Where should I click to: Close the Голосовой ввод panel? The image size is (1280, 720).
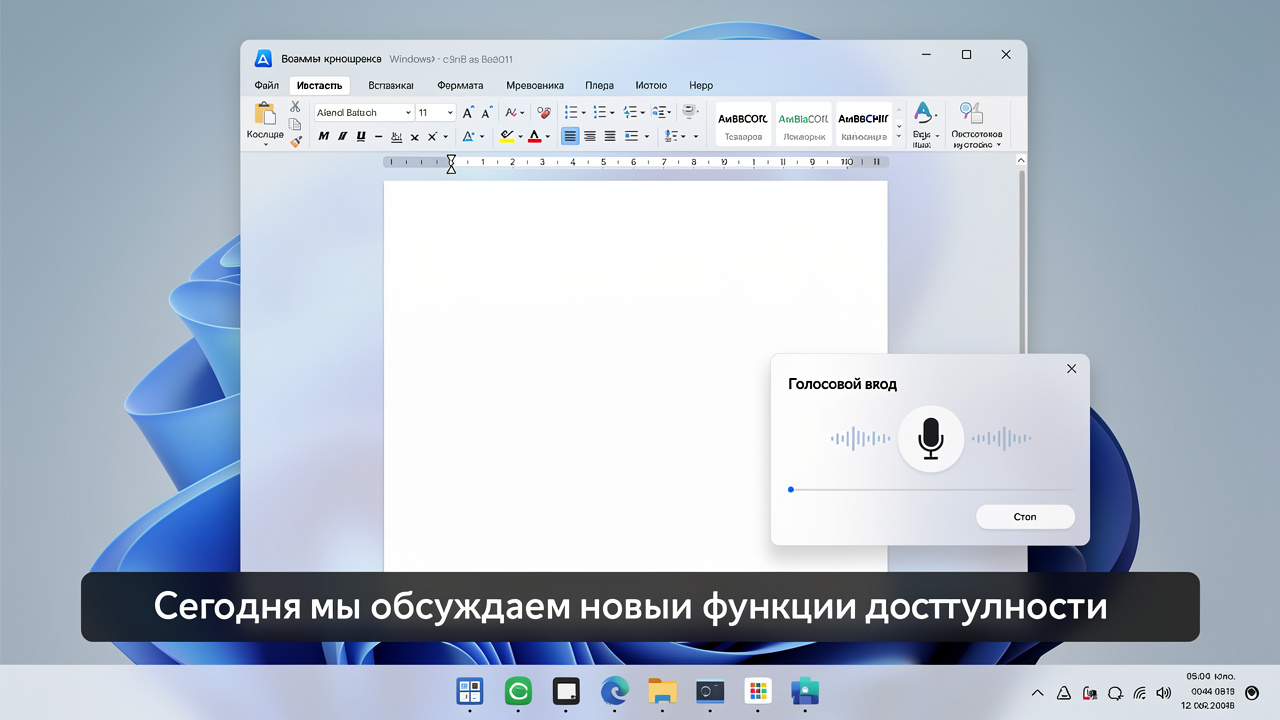click(x=1072, y=369)
